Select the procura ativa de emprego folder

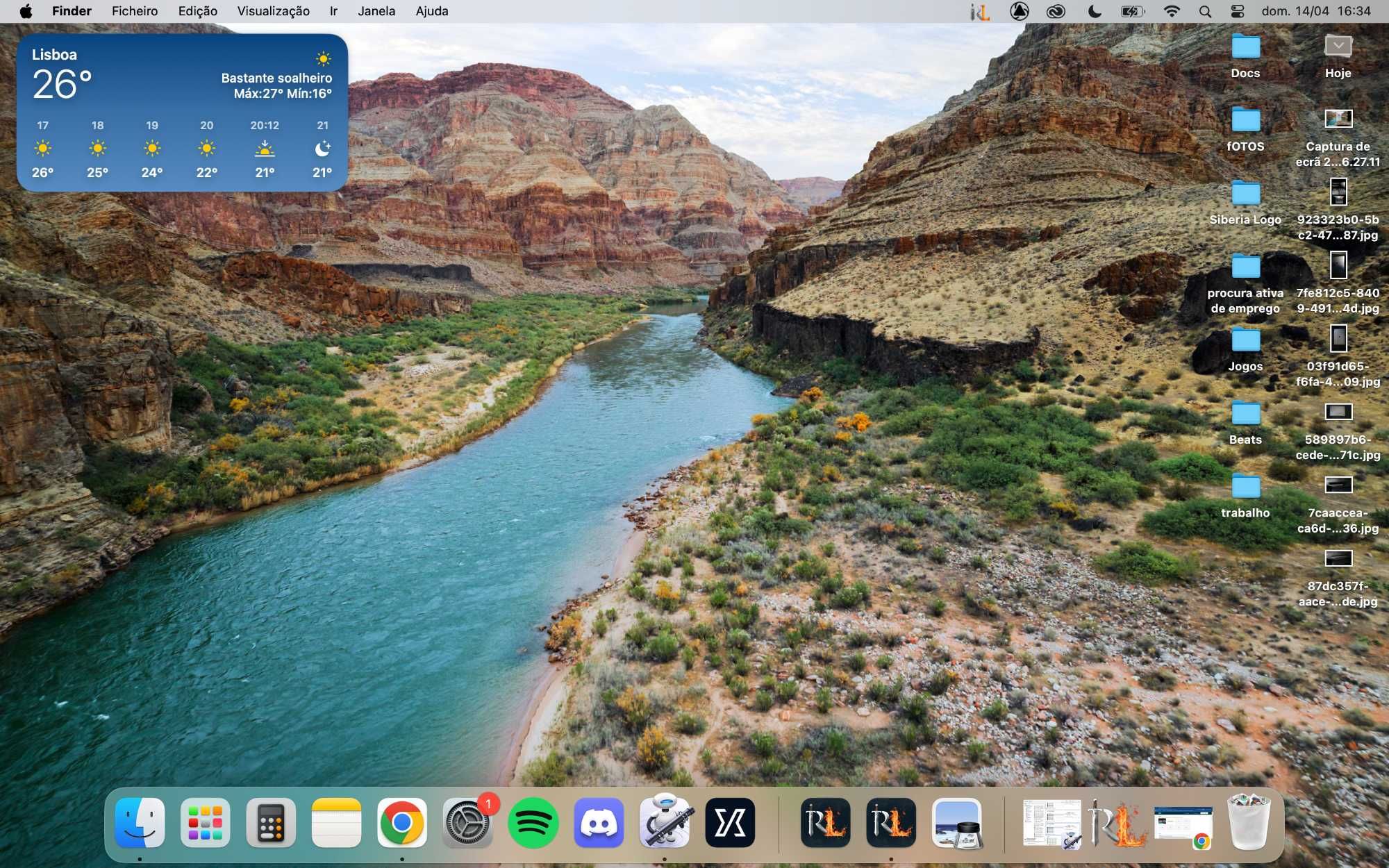(x=1246, y=283)
